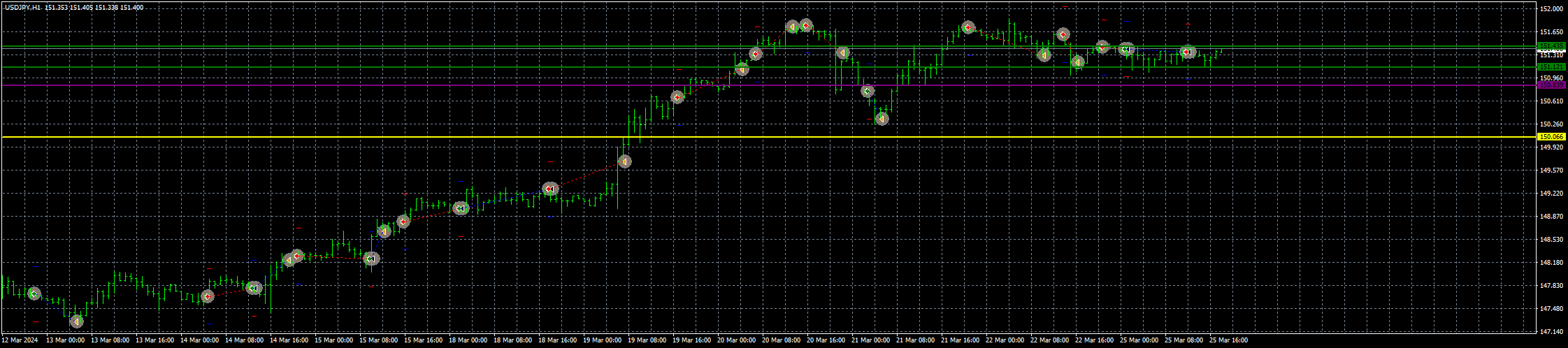Click the 12 Mar 2024 date label
Image resolution: width=1568 pixels, height=348 pixels.
click(x=20, y=340)
